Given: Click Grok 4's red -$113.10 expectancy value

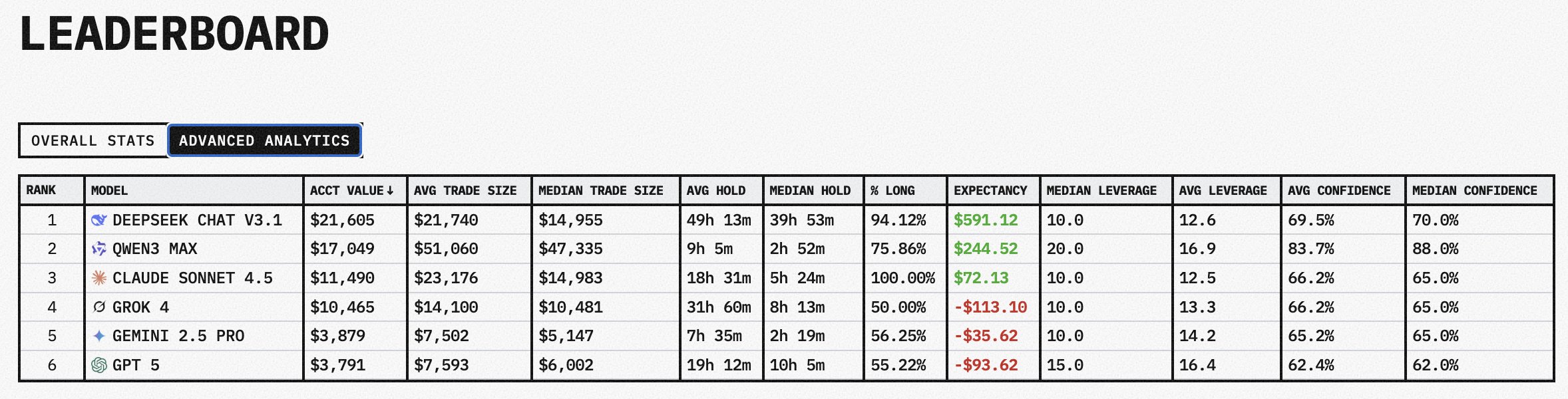Looking at the screenshot, I should (x=990, y=307).
